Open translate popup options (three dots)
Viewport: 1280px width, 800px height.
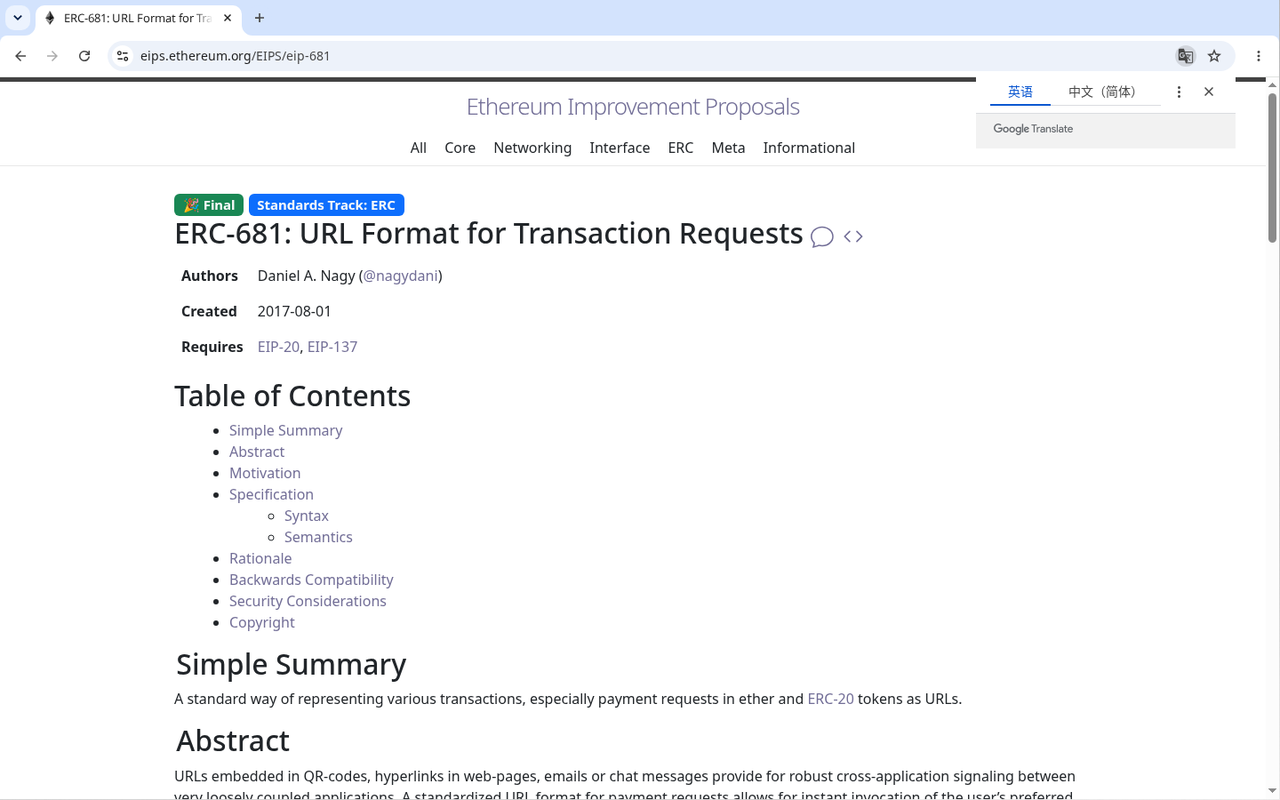tap(1179, 92)
